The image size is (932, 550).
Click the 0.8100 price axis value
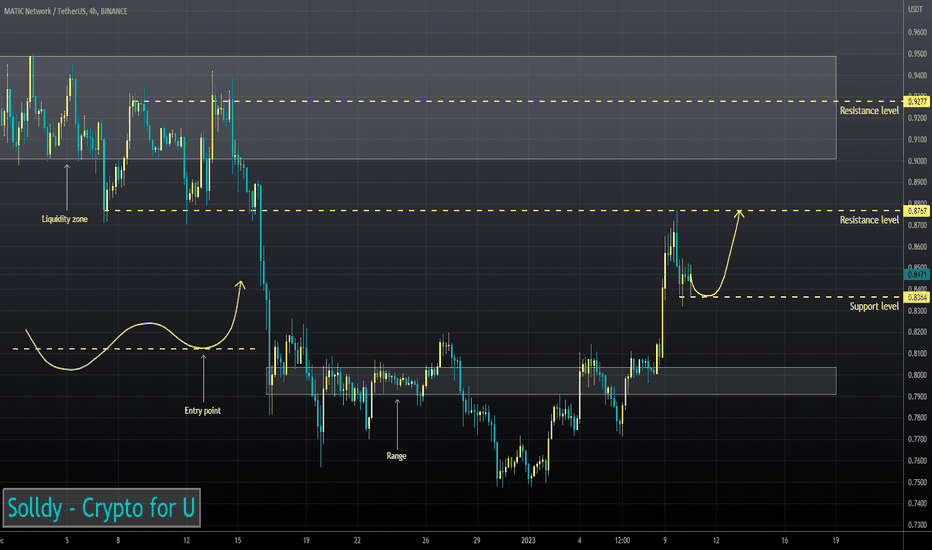(917, 353)
